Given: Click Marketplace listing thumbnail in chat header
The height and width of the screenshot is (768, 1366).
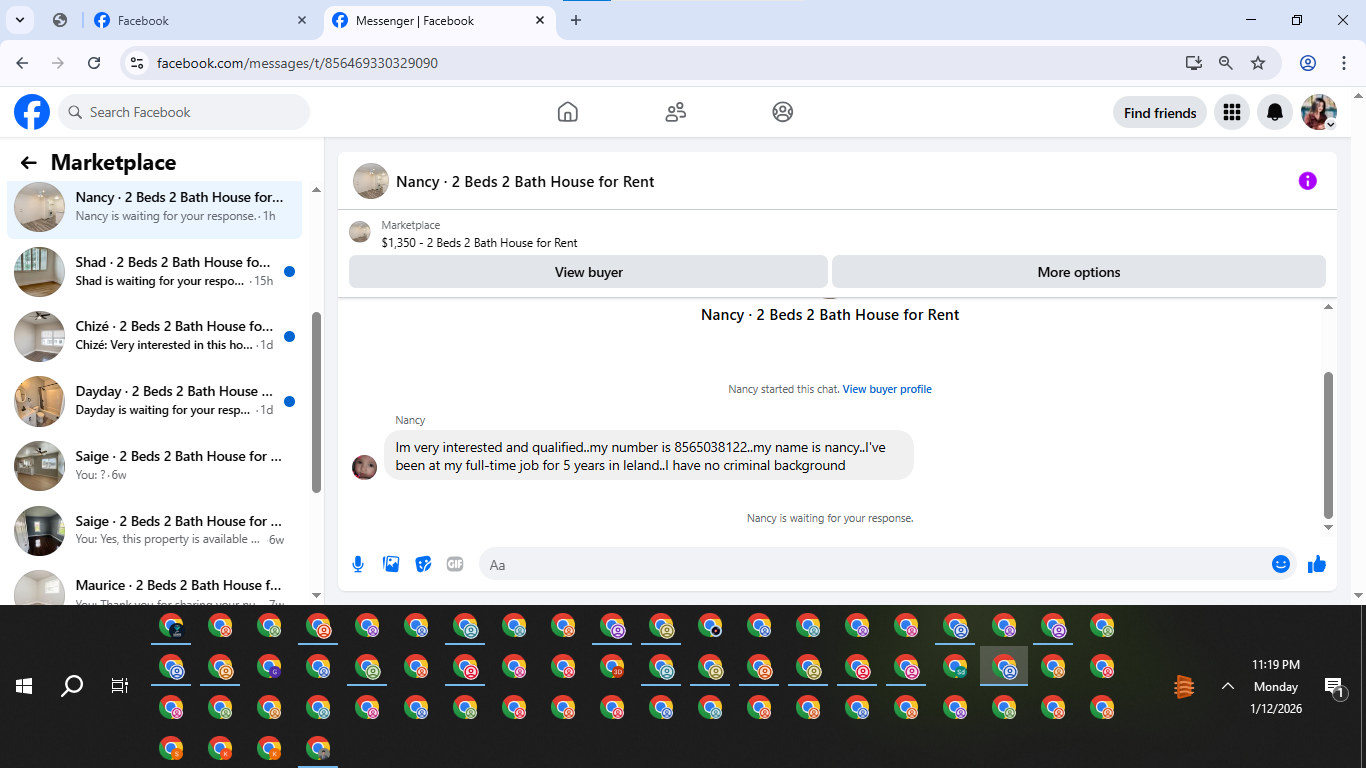Looking at the screenshot, I should tap(360, 232).
